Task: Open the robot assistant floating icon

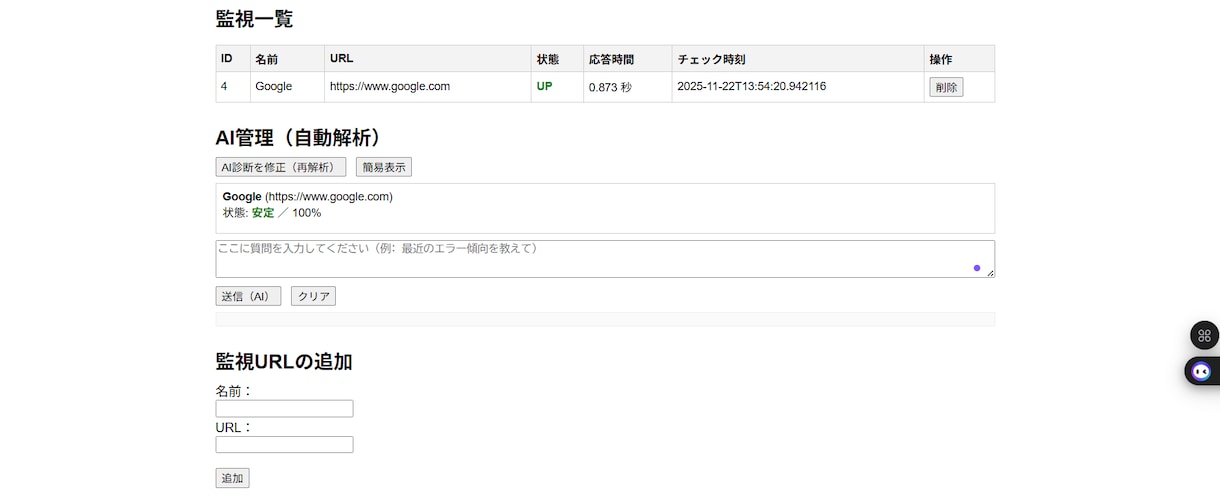Action: tap(1202, 371)
